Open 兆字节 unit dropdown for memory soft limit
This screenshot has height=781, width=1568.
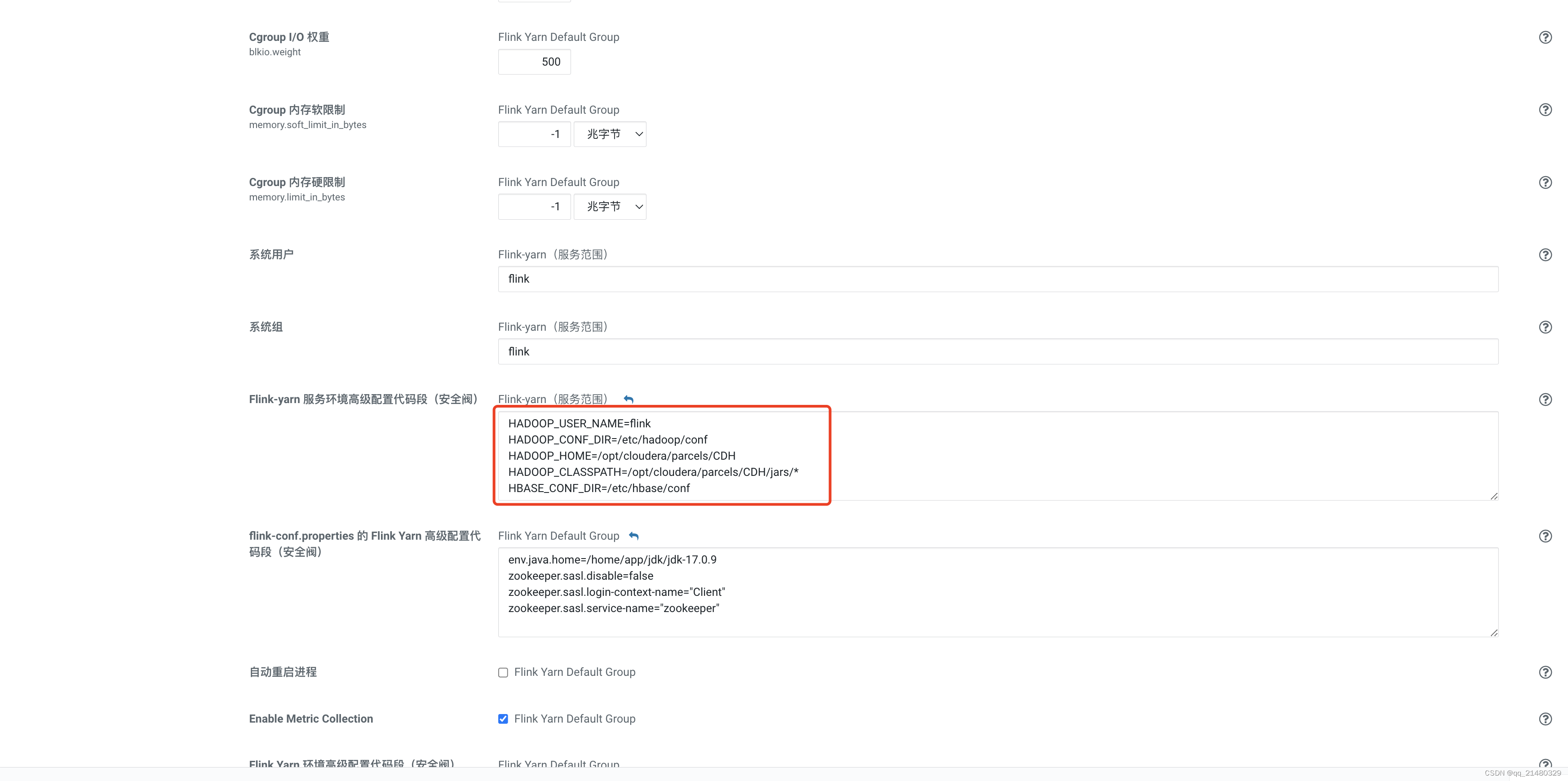coord(609,134)
